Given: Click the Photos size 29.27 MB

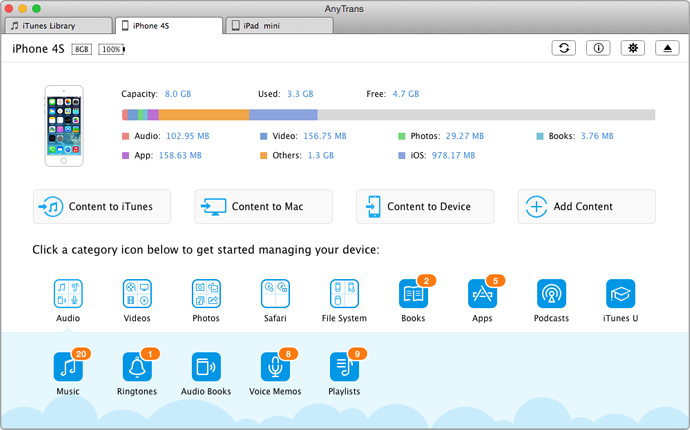Looking at the screenshot, I should coord(465,136).
